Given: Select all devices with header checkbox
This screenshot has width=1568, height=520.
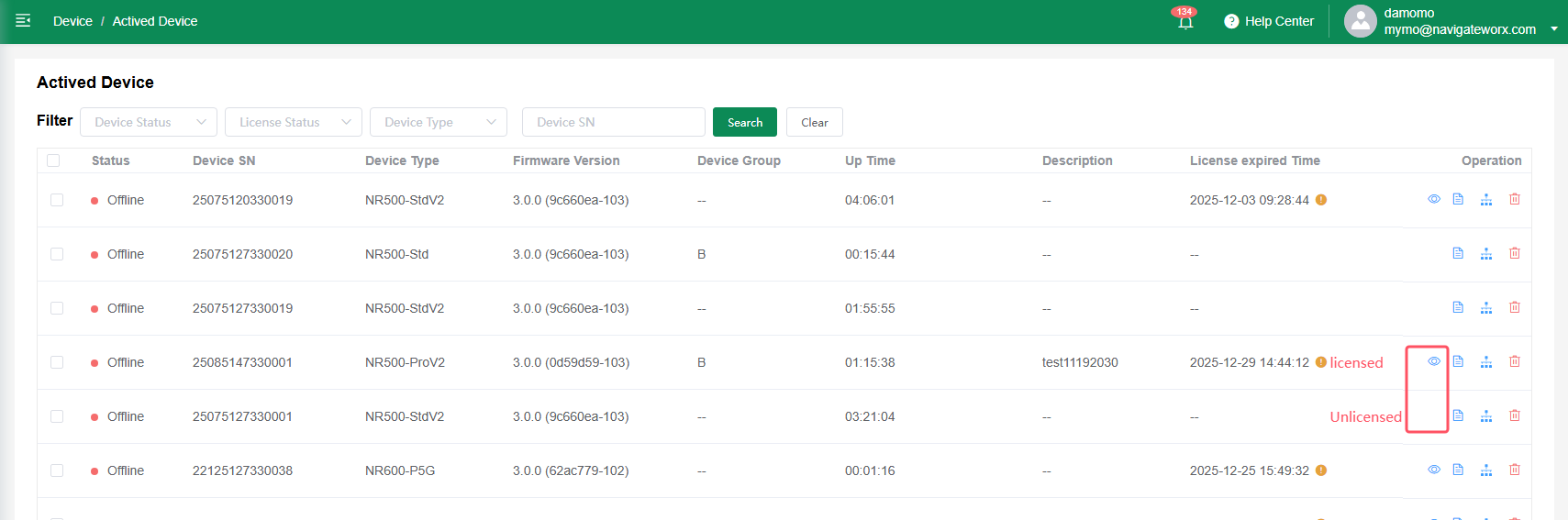Looking at the screenshot, I should 53,160.
